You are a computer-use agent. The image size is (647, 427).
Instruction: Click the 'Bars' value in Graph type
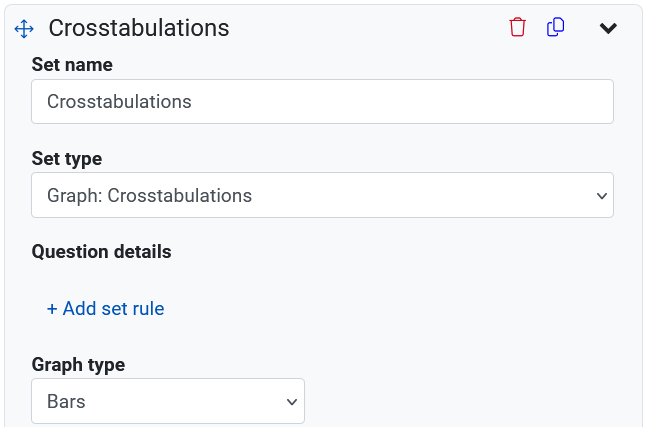click(66, 401)
